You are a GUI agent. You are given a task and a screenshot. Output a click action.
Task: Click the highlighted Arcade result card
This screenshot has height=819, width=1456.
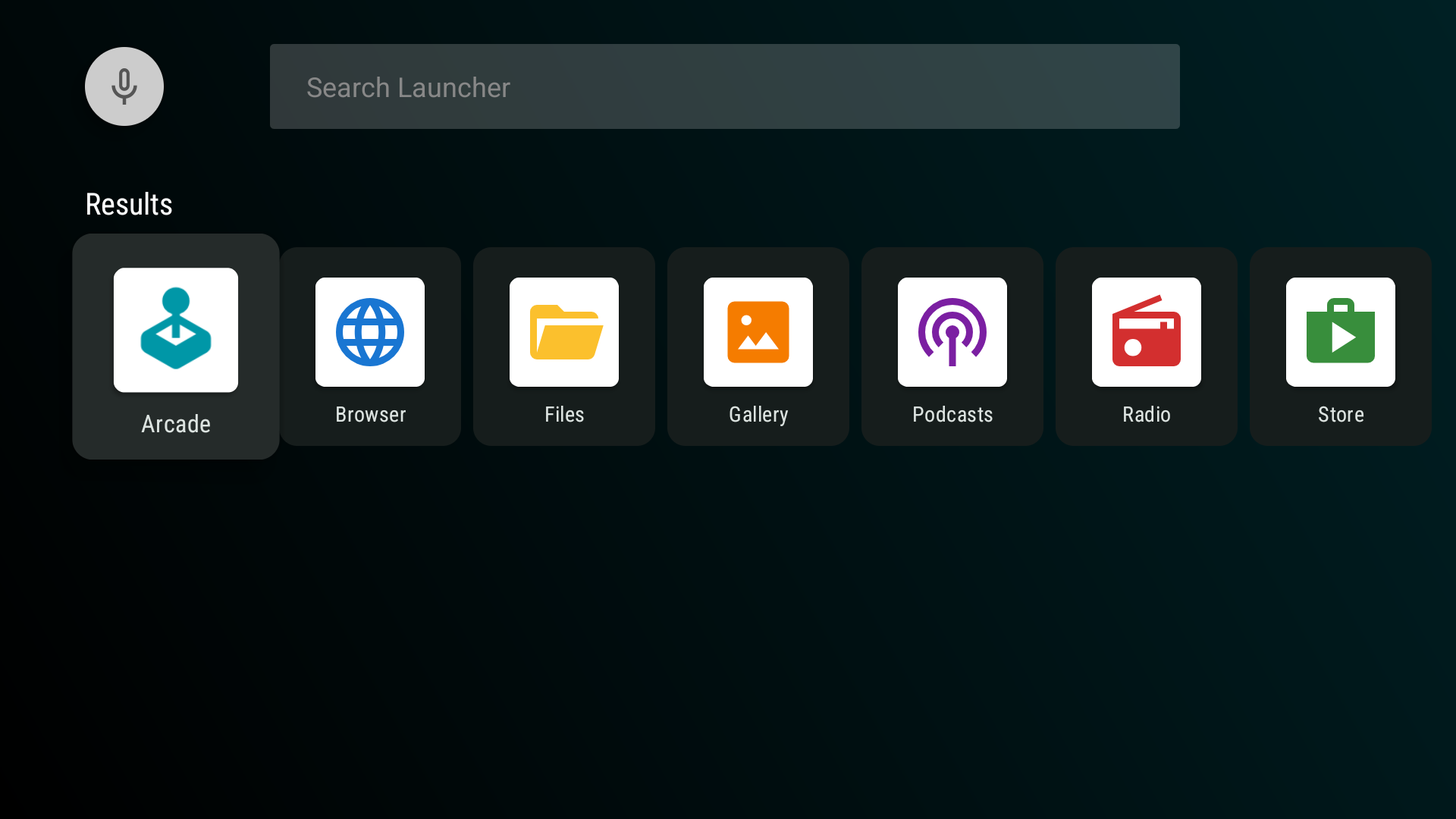pyautogui.click(x=176, y=347)
